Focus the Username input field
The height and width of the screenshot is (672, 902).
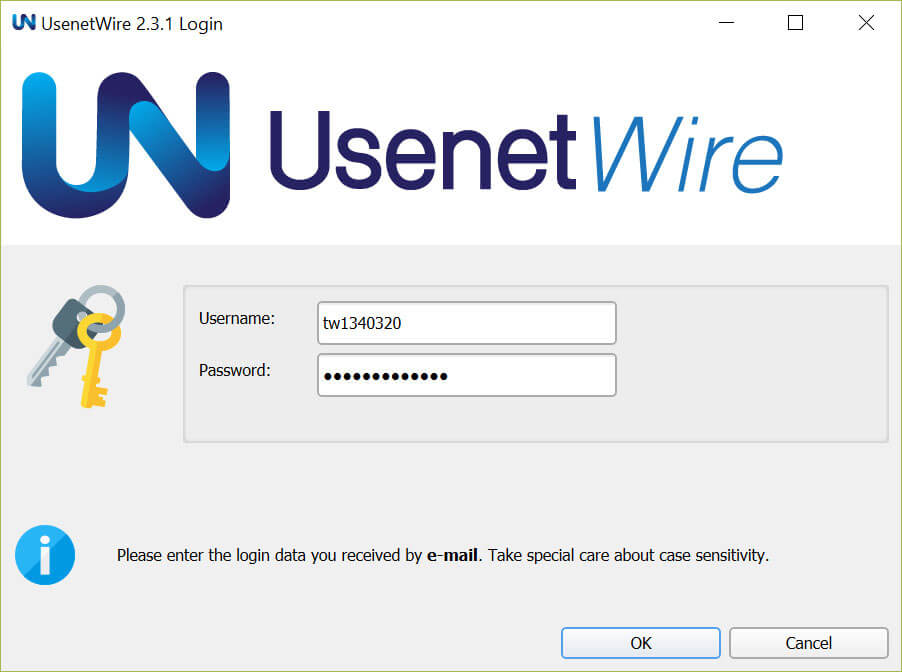pyautogui.click(x=466, y=323)
